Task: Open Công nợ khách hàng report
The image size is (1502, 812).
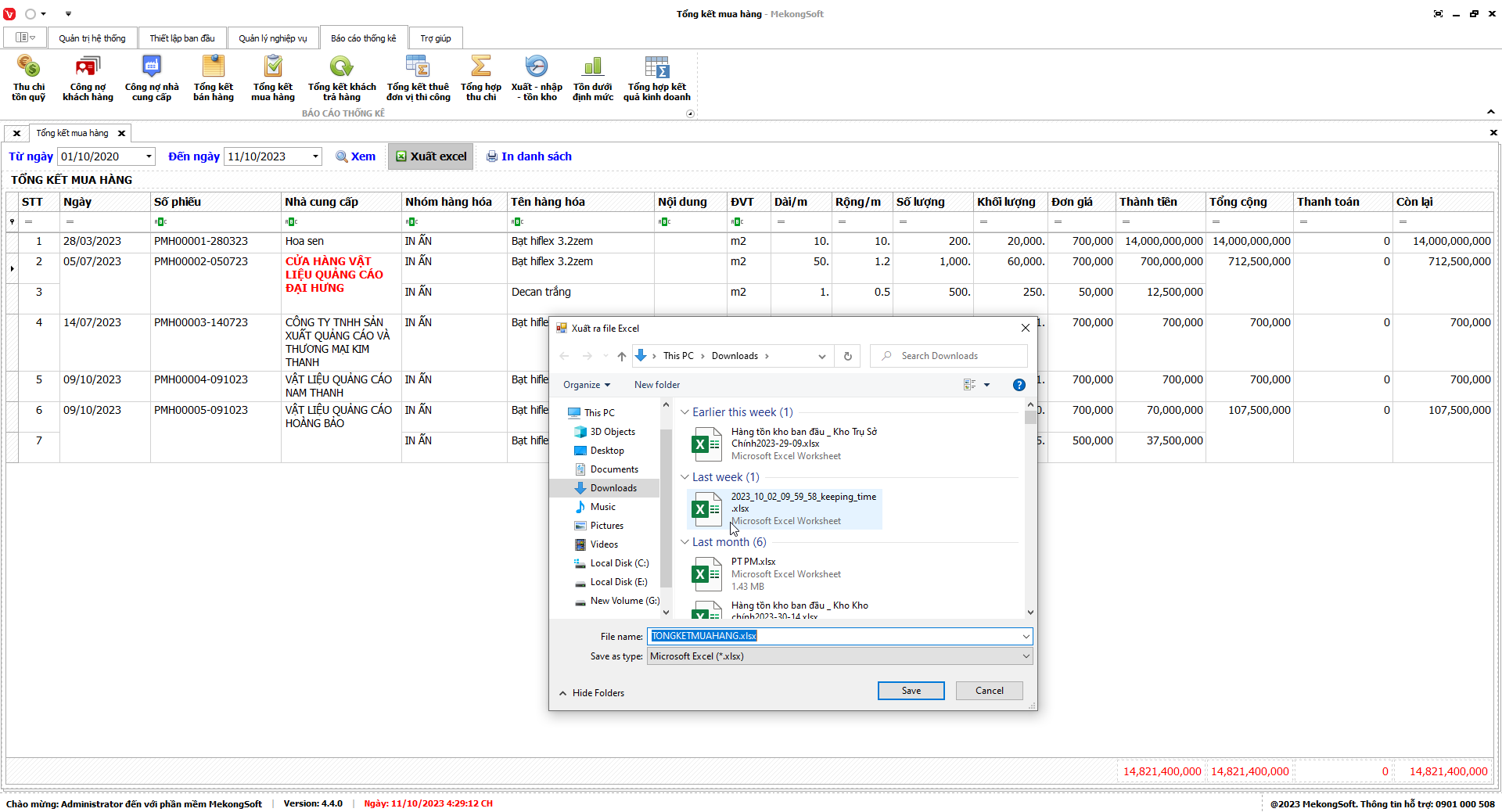Action: (88, 78)
